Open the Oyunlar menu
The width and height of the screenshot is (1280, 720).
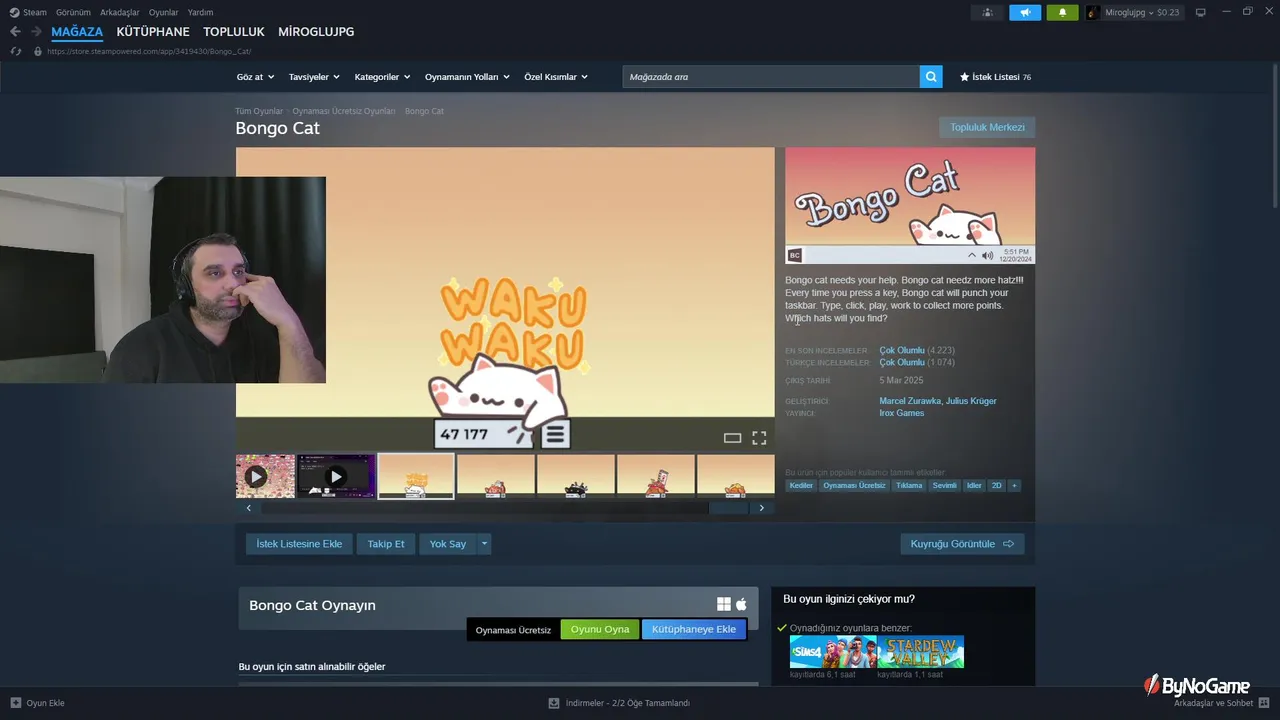(163, 12)
